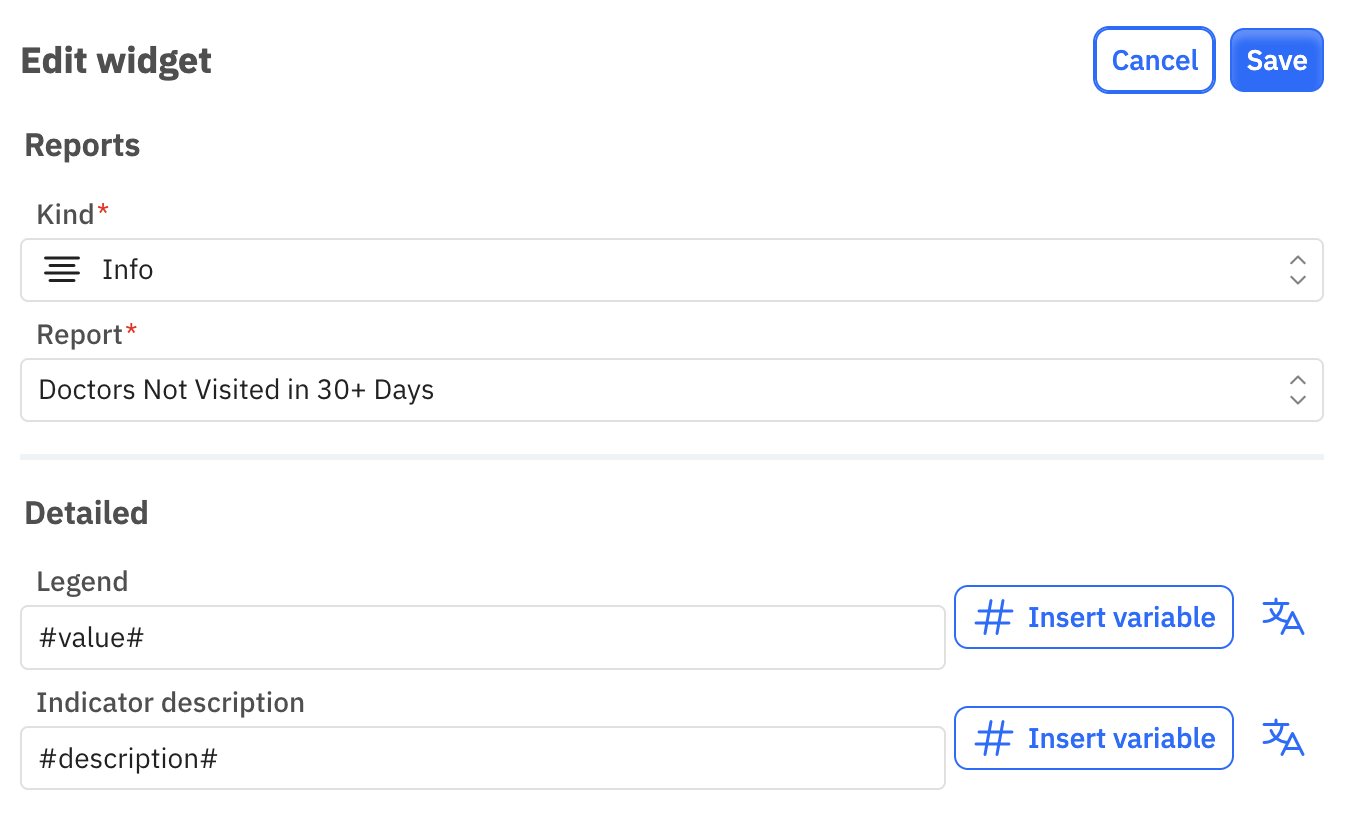Click the Legend field label
Screen dimensions: 1352x836
pyautogui.click(x=82, y=582)
